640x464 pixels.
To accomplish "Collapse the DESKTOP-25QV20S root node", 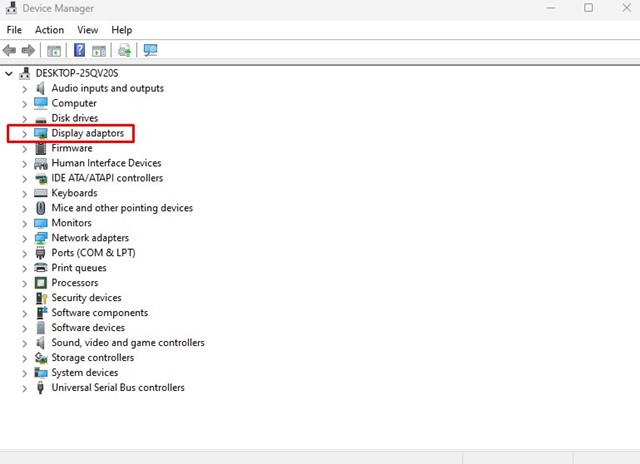I will coord(9,74).
